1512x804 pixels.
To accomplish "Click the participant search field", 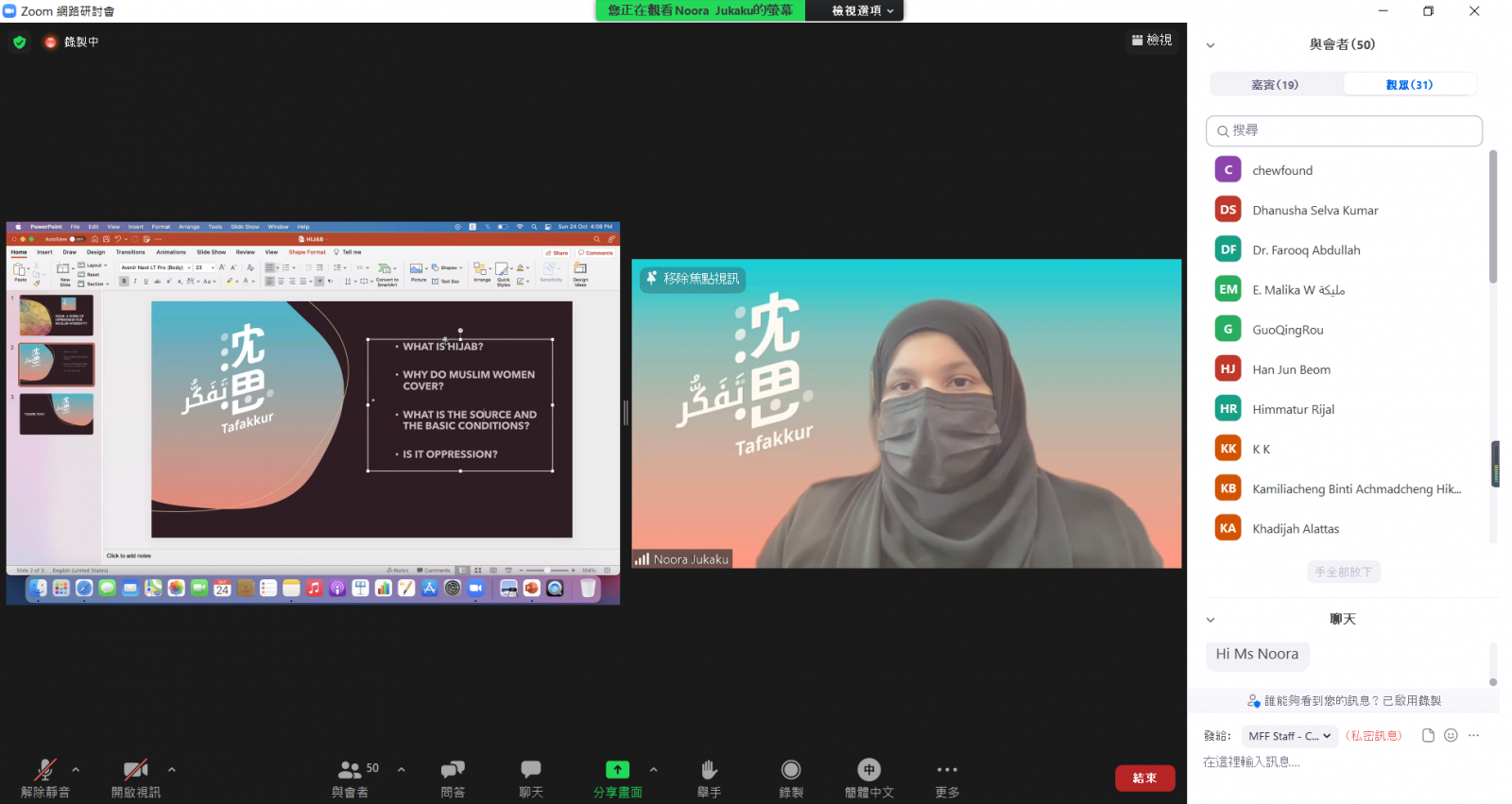I will [1344, 130].
